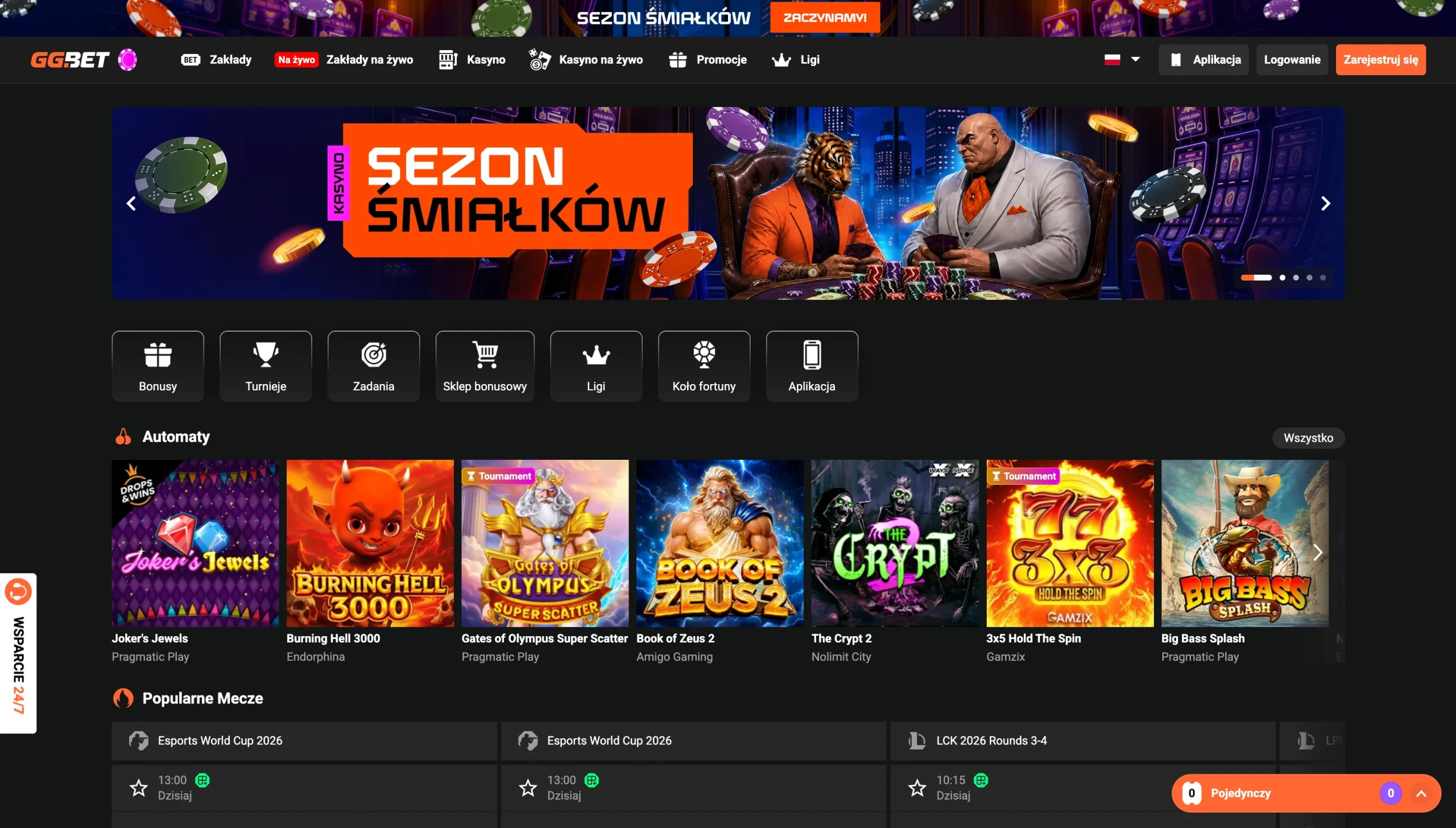Screen dimensions: 1456x828
Task: Click the LCK 2026 Rounds 3-4 title
Action: coord(991,740)
